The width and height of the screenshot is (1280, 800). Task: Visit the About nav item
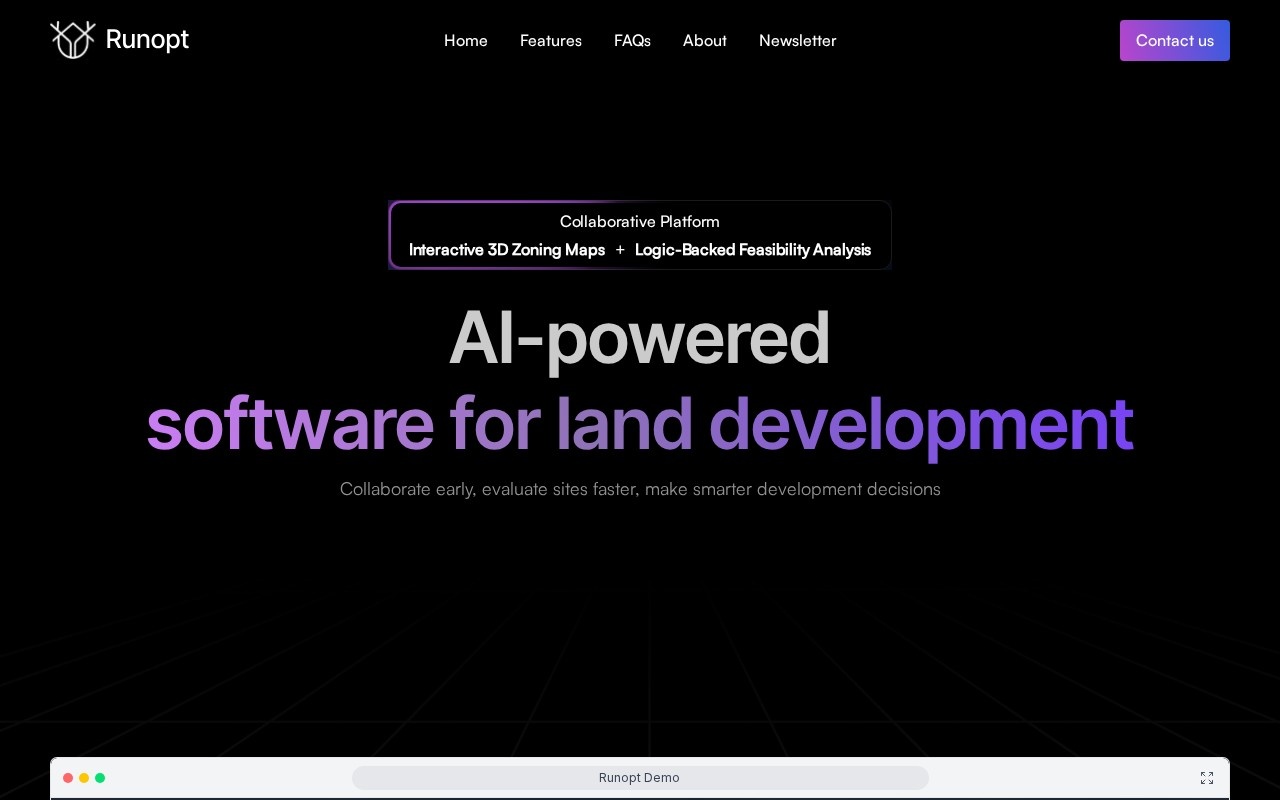(x=705, y=41)
